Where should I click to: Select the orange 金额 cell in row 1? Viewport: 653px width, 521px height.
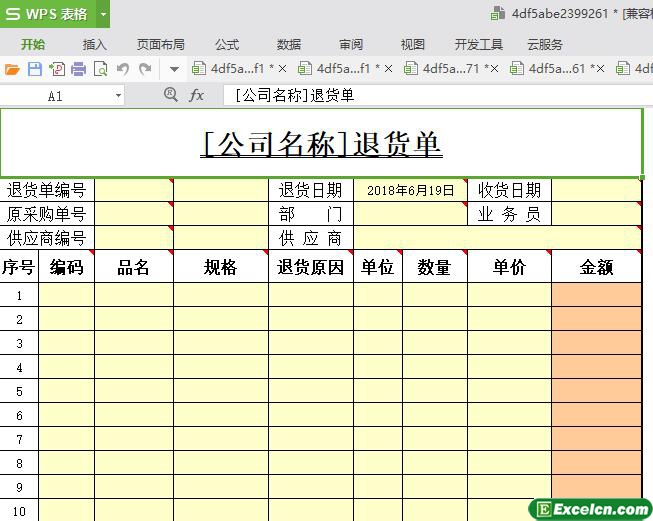[x=596, y=295]
